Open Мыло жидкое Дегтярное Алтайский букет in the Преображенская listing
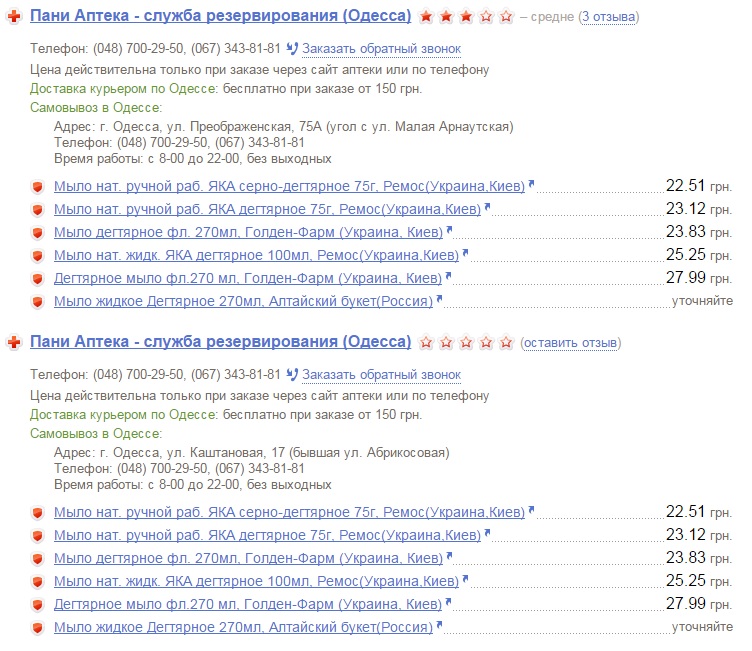 tap(243, 301)
